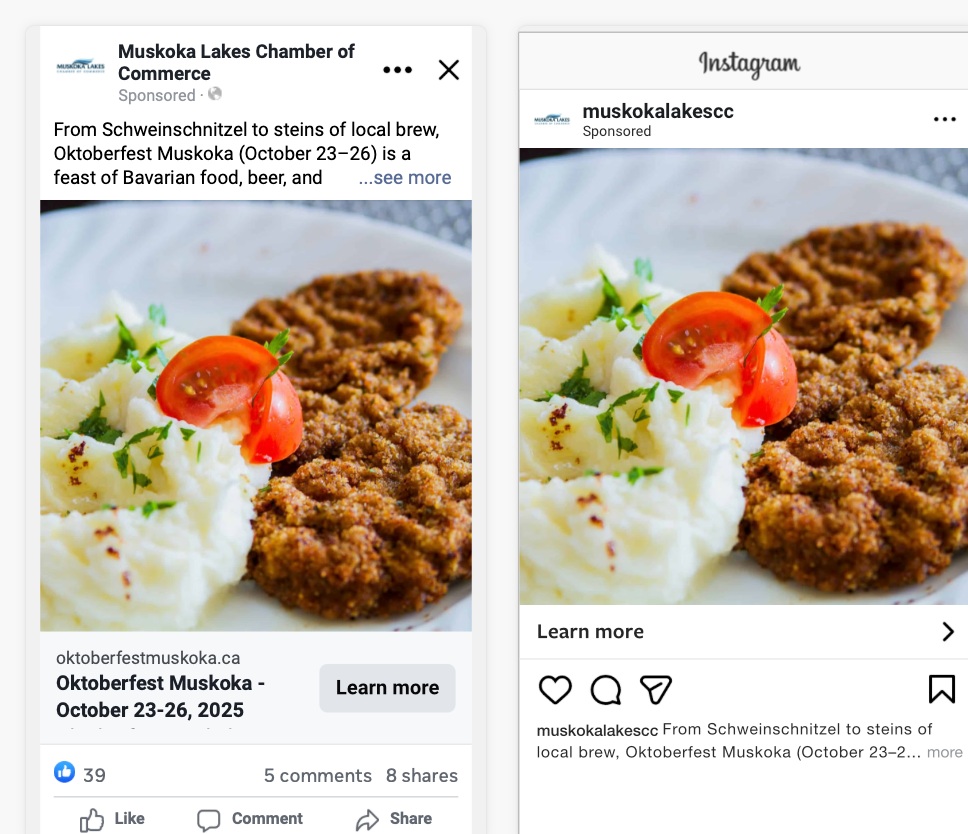Expand Facebook ad text with see more

(405, 178)
